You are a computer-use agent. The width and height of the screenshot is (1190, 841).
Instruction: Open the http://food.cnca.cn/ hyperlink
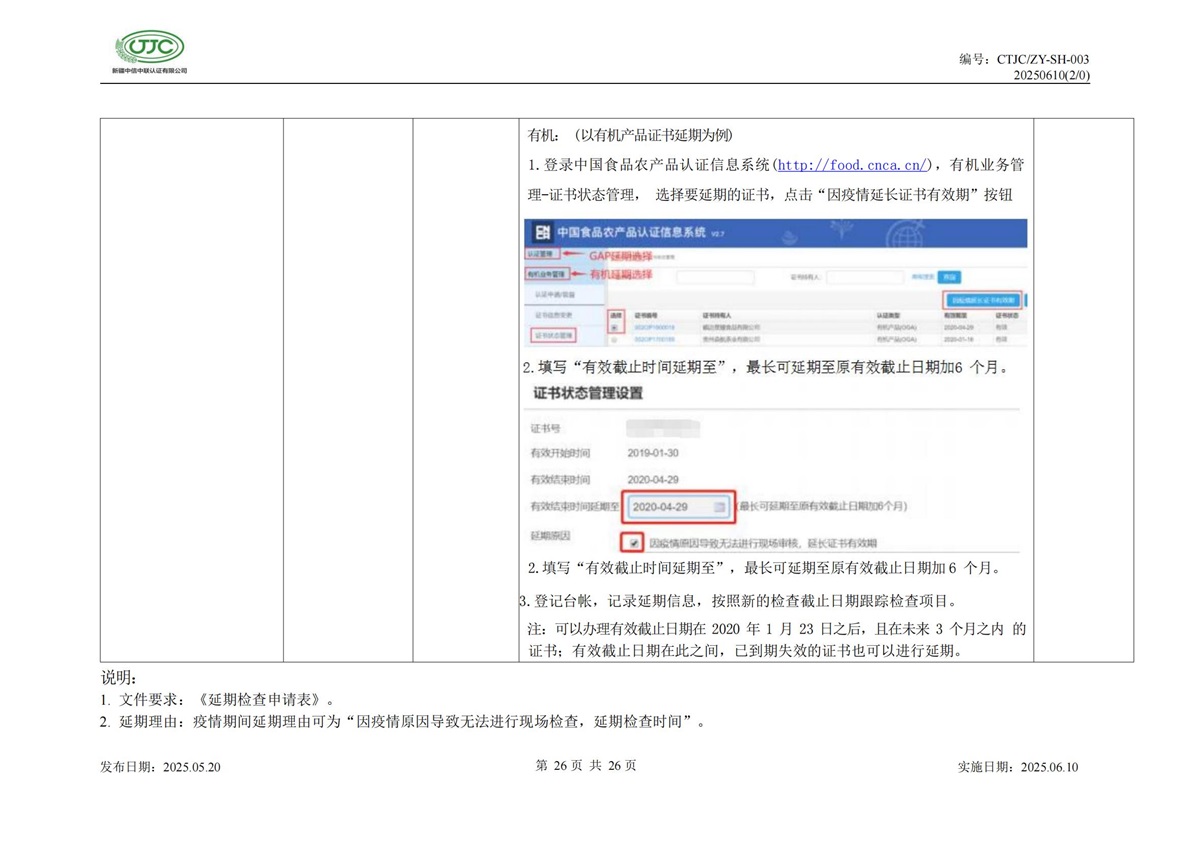point(853,165)
